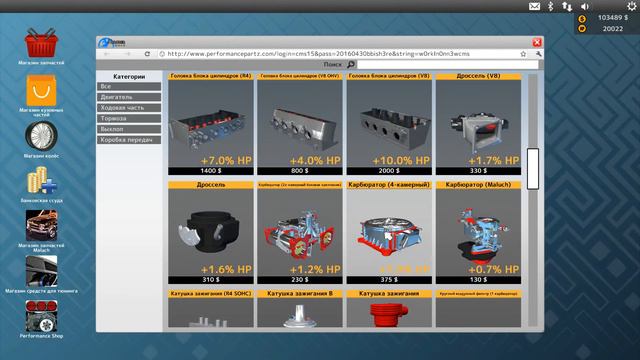
Task: Open the mail envelope icon
Action: tap(534, 6)
